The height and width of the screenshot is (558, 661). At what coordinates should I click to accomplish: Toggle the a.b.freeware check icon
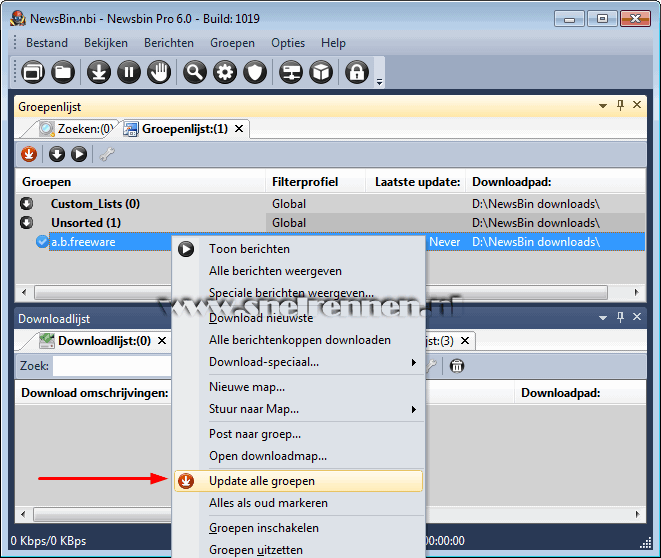42,242
